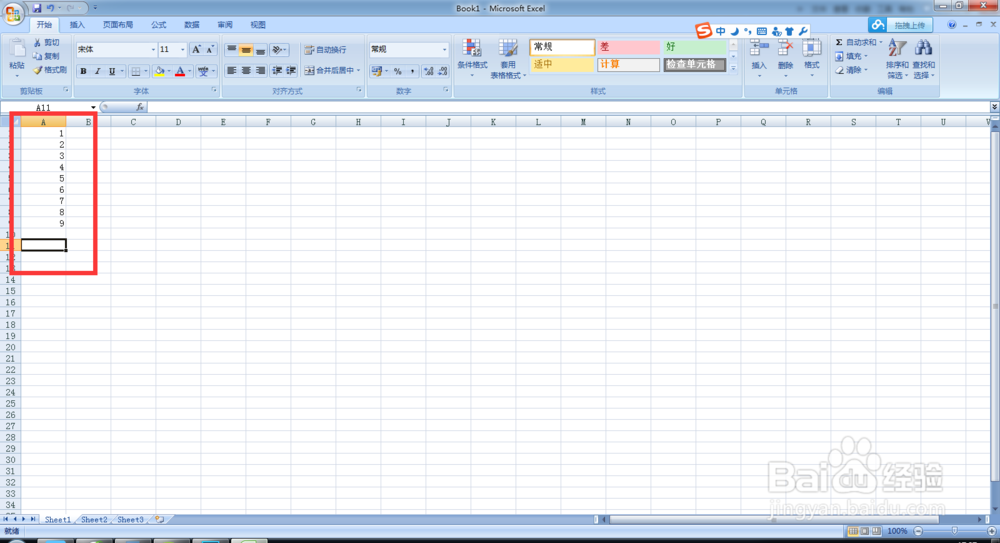
Task: Apply percent style
Action: 397,71
